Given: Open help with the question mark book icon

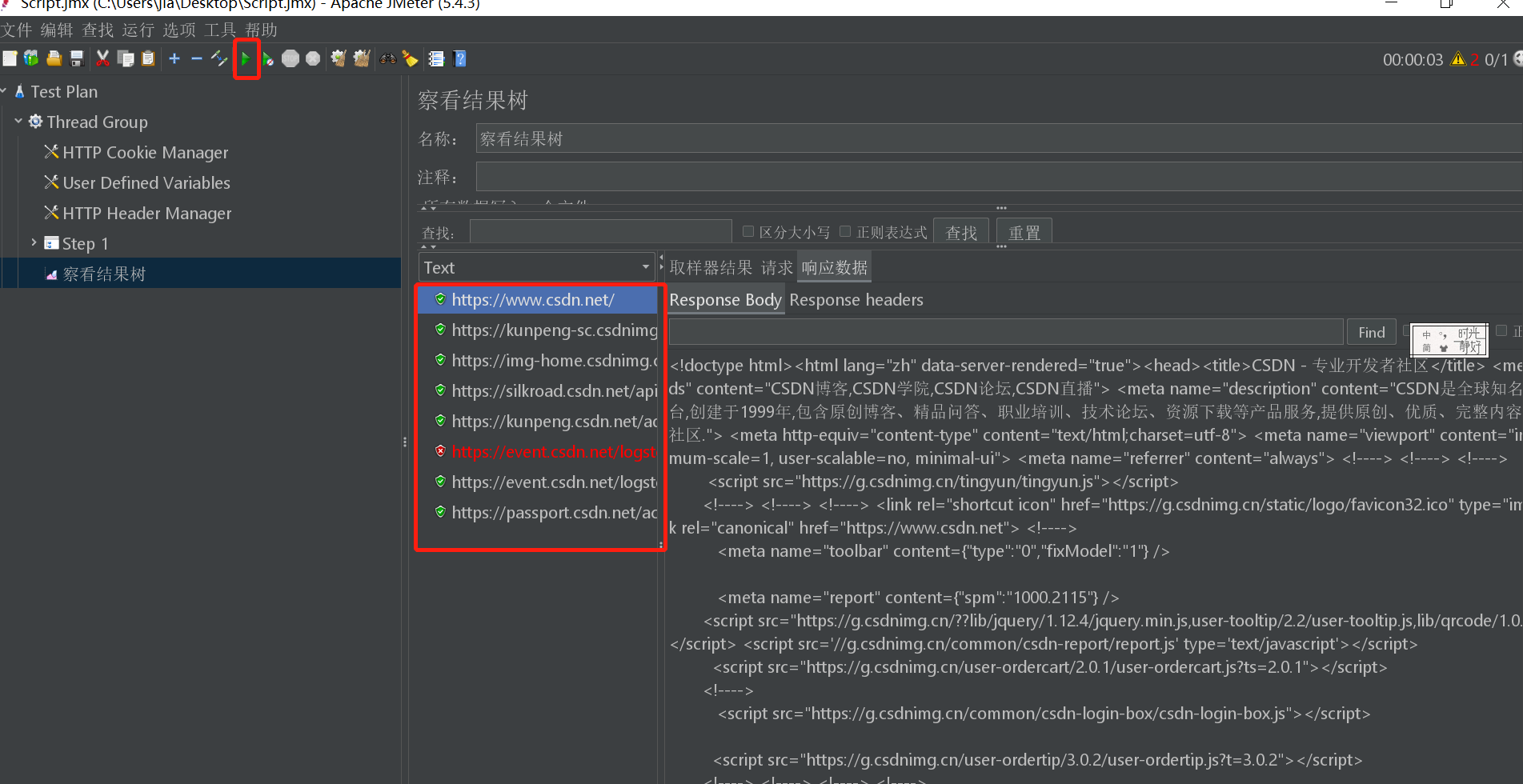Looking at the screenshot, I should click(x=459, y=58).
